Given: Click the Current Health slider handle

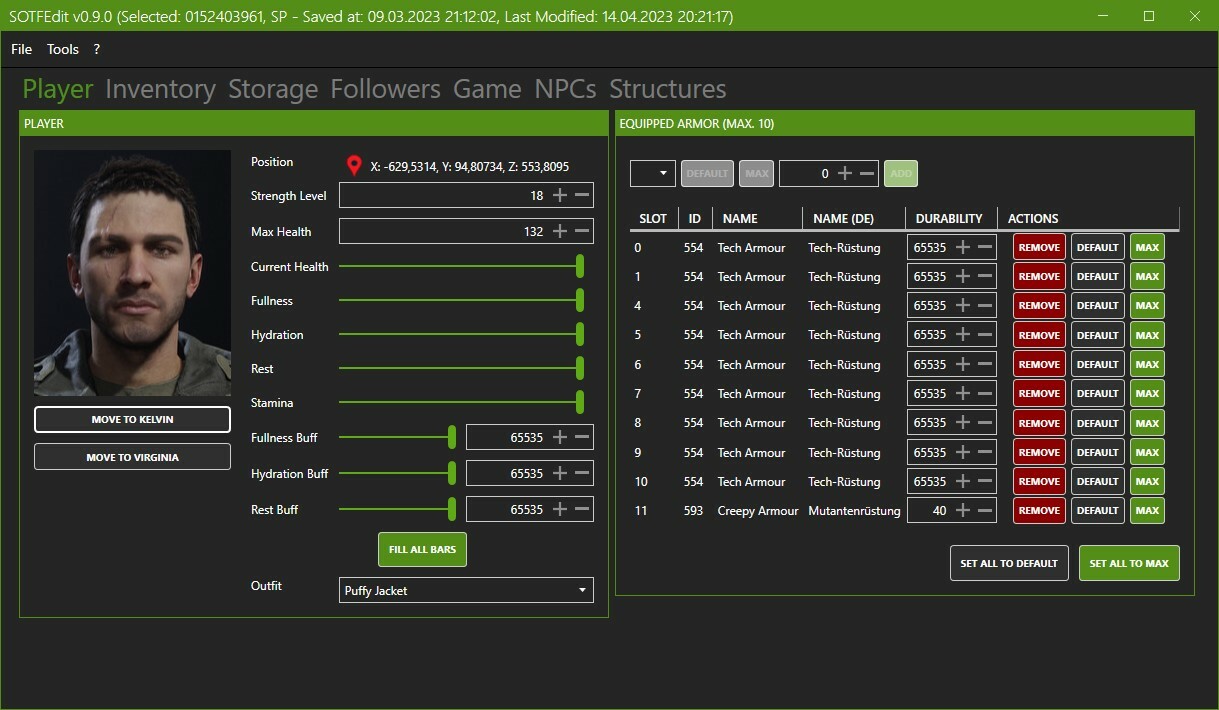Looking at the screenshot, I should pyautogui.click(x=580, y=266).
